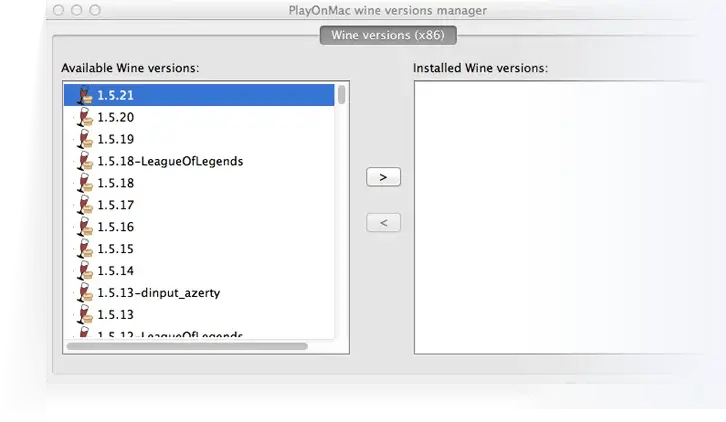Zoom the PlayOnMac versions manager window
Viewport: 726px width, 422px height.
coord(95,10)
